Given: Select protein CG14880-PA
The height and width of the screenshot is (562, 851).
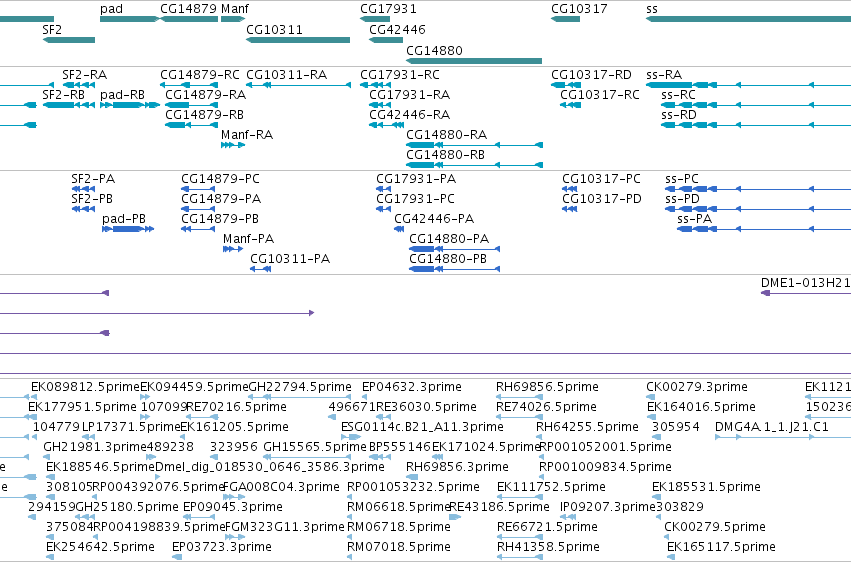Looking at the screenshot, I should point(449,239).
